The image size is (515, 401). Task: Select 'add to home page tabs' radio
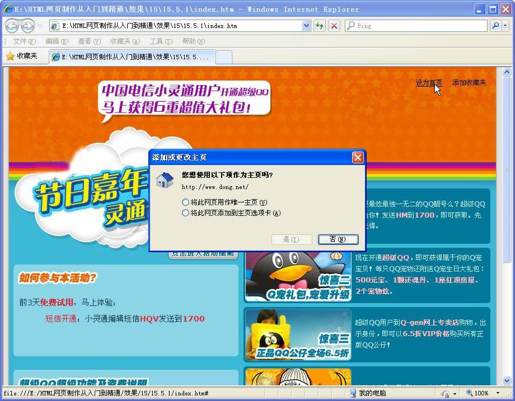pos(185,213)
